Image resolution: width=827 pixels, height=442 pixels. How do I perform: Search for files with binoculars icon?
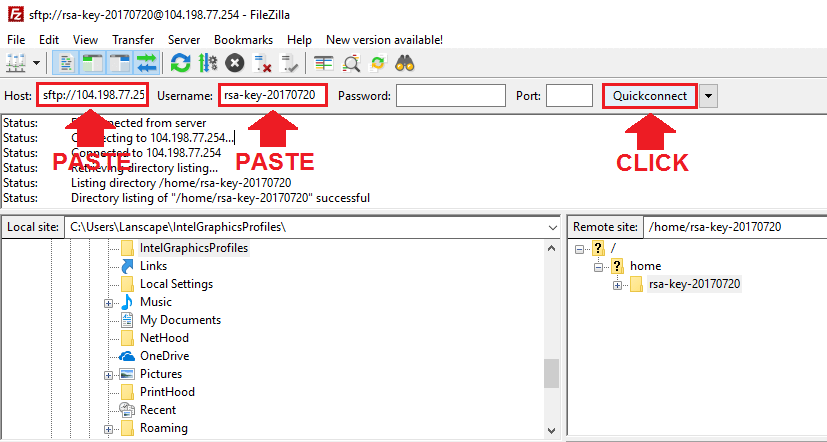coord(405,64)
